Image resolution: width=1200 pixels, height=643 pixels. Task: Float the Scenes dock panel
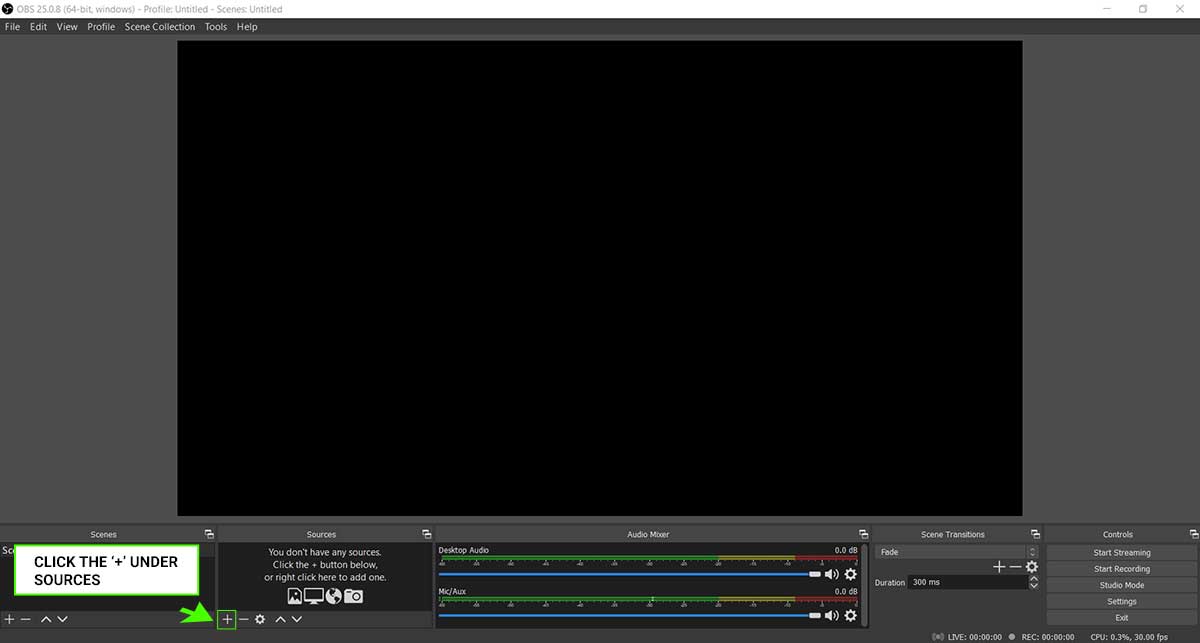pyautogui.click(x=209, y=534)
